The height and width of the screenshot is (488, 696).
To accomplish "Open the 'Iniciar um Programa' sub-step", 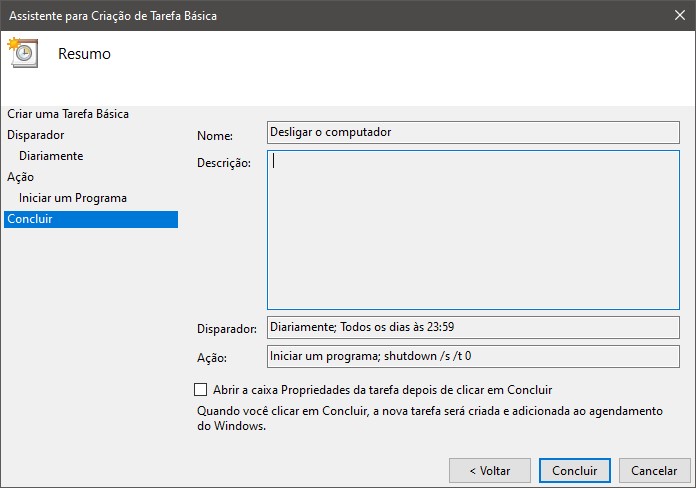I will tap(73, 198).
